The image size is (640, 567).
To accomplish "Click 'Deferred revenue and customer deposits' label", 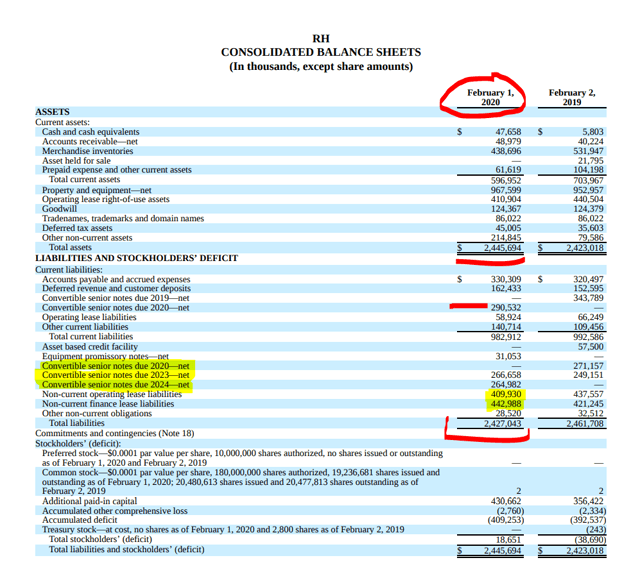I will click(116, 288).
